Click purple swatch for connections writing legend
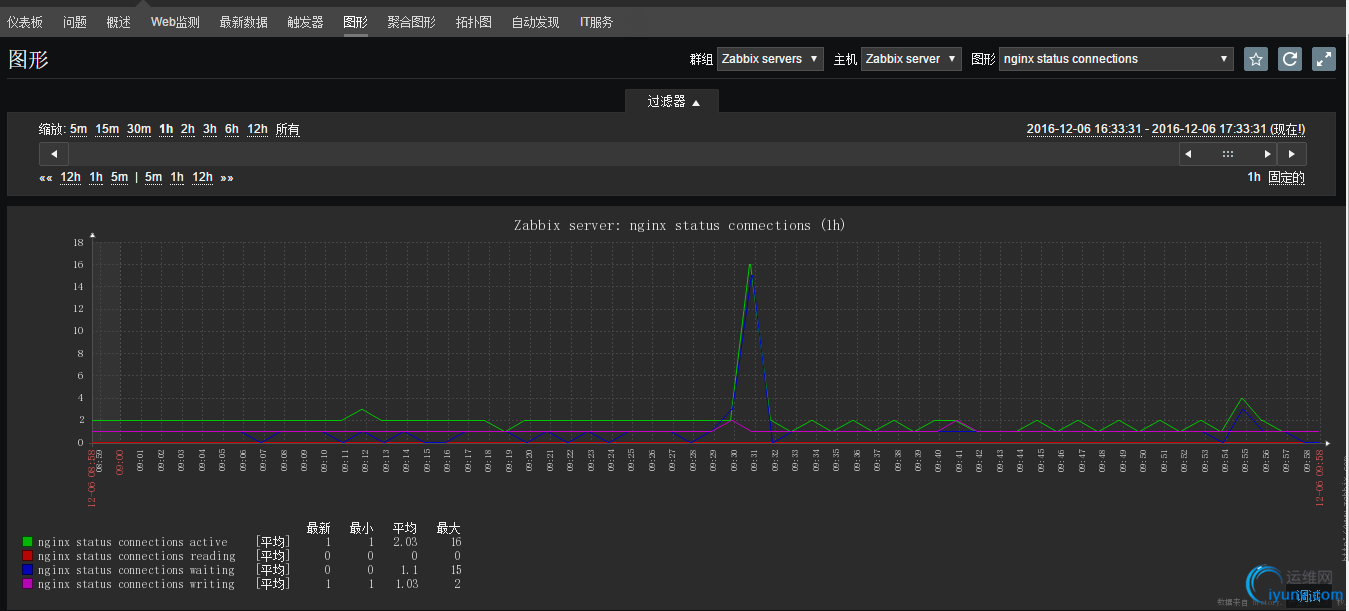Image resolution: width=1349 pixels, height=611 pixels. (x=28, y=584)
